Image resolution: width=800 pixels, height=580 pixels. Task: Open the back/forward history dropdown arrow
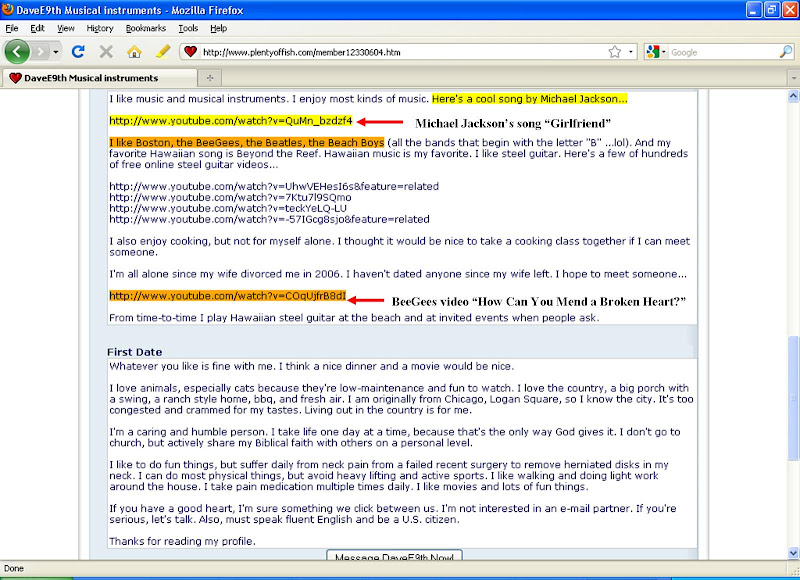56,52
